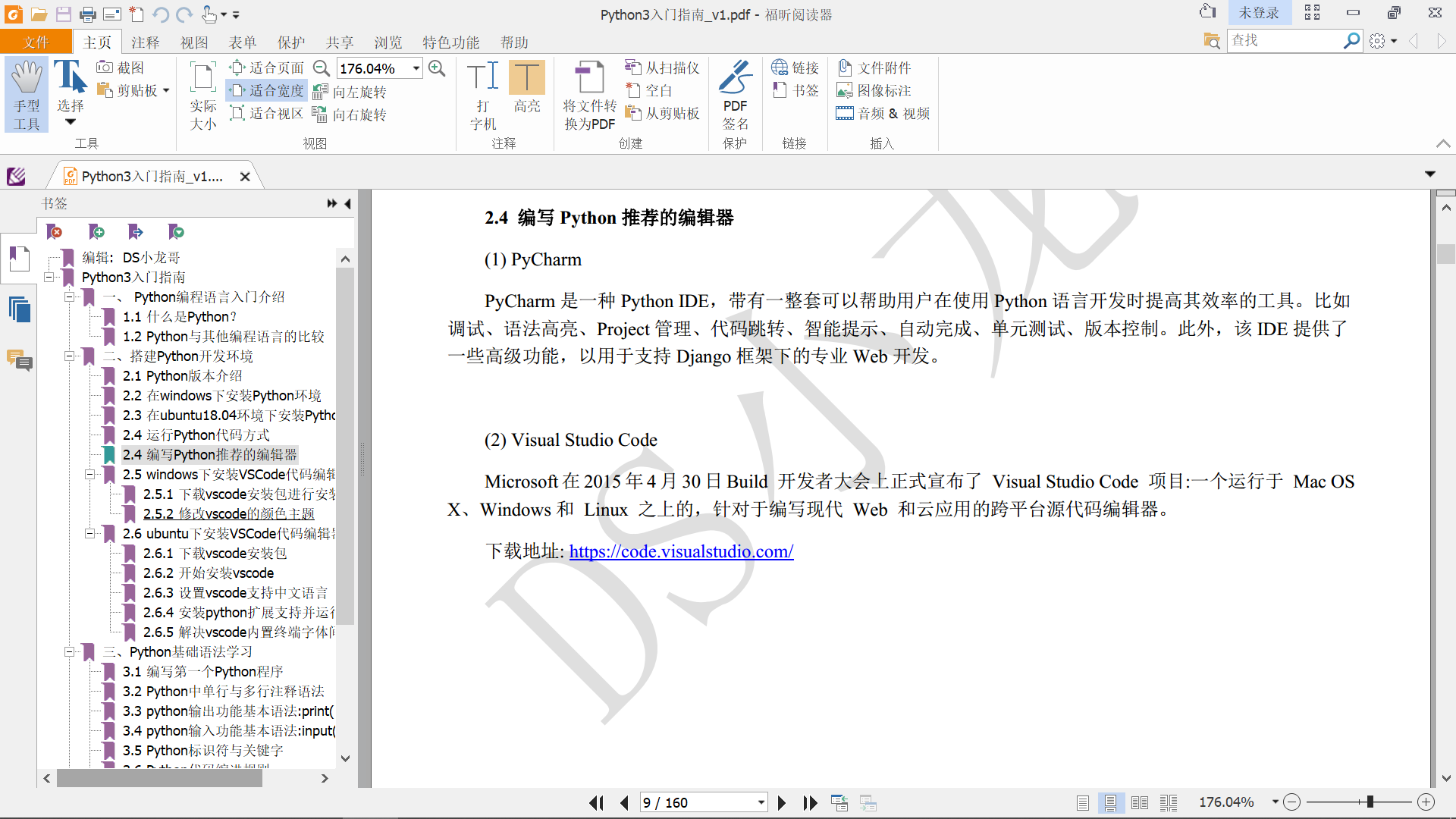Viewport: 1456px width, 819px height.
Task: Toggle continuous page view mode in status bar
Action: coord(1110,802)
